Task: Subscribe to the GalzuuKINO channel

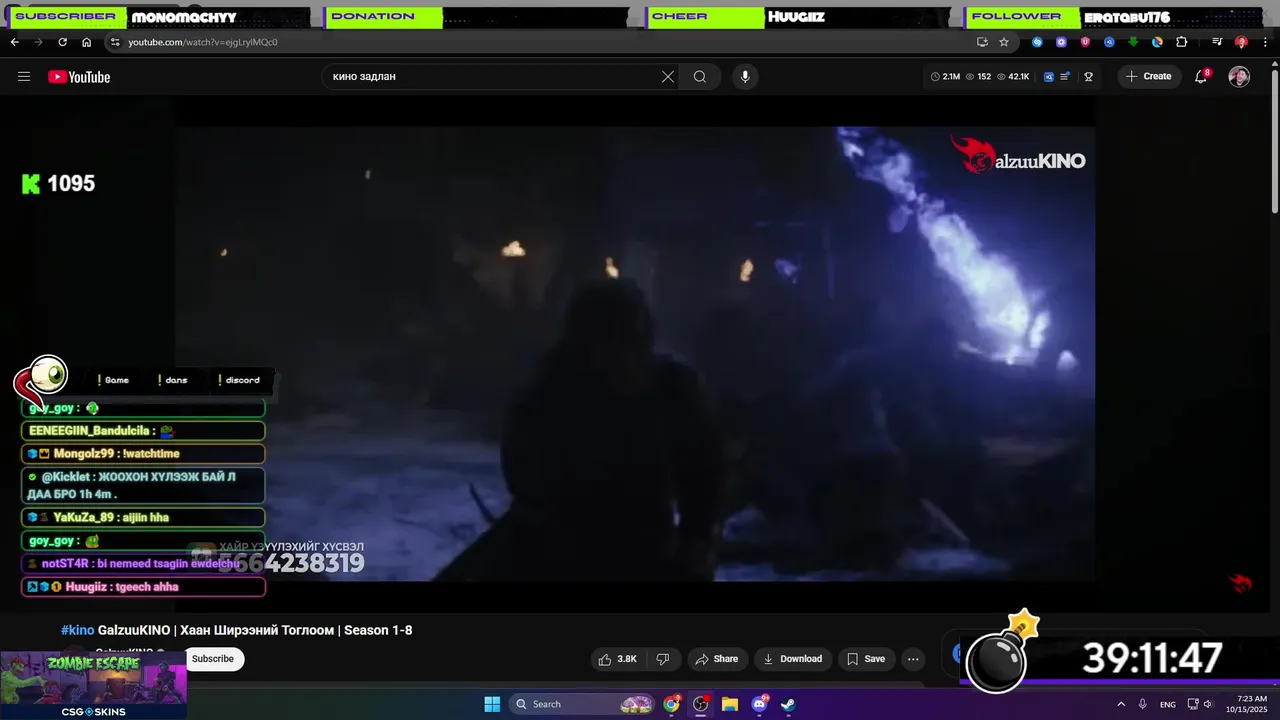Action: [213, 659]
